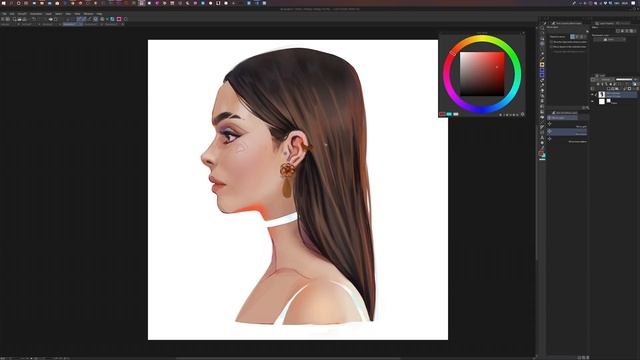Viewport: 640px width, 360px height.
Task: Open the layer blending mode dropdown
Action: pyautogui.click(x=605, y=79)
